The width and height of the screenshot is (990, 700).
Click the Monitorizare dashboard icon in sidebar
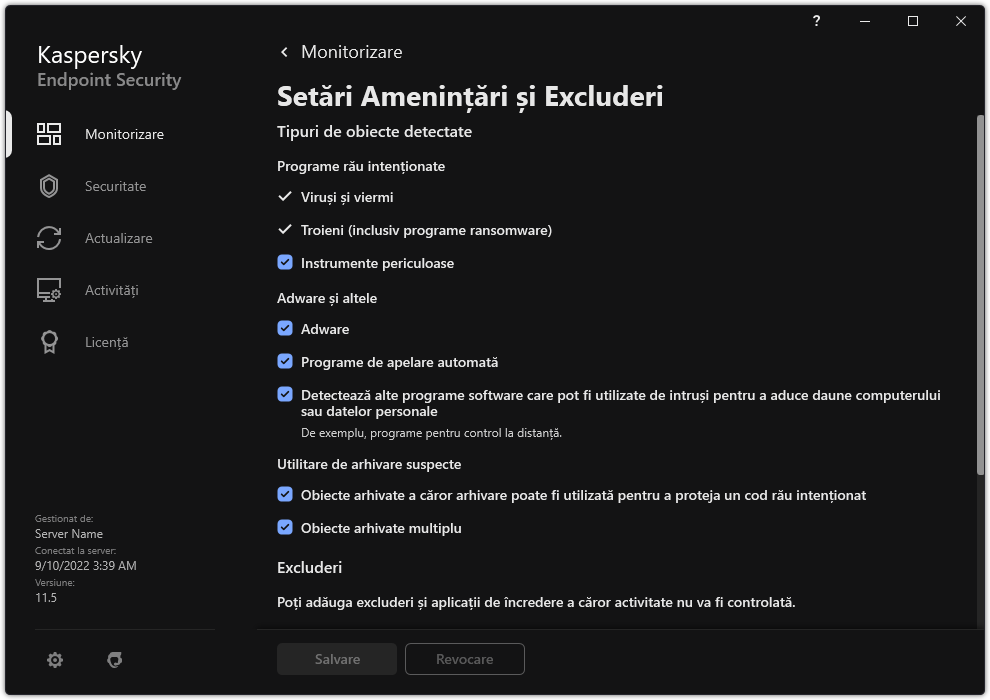pyautogui.click(x=49, y=134)
